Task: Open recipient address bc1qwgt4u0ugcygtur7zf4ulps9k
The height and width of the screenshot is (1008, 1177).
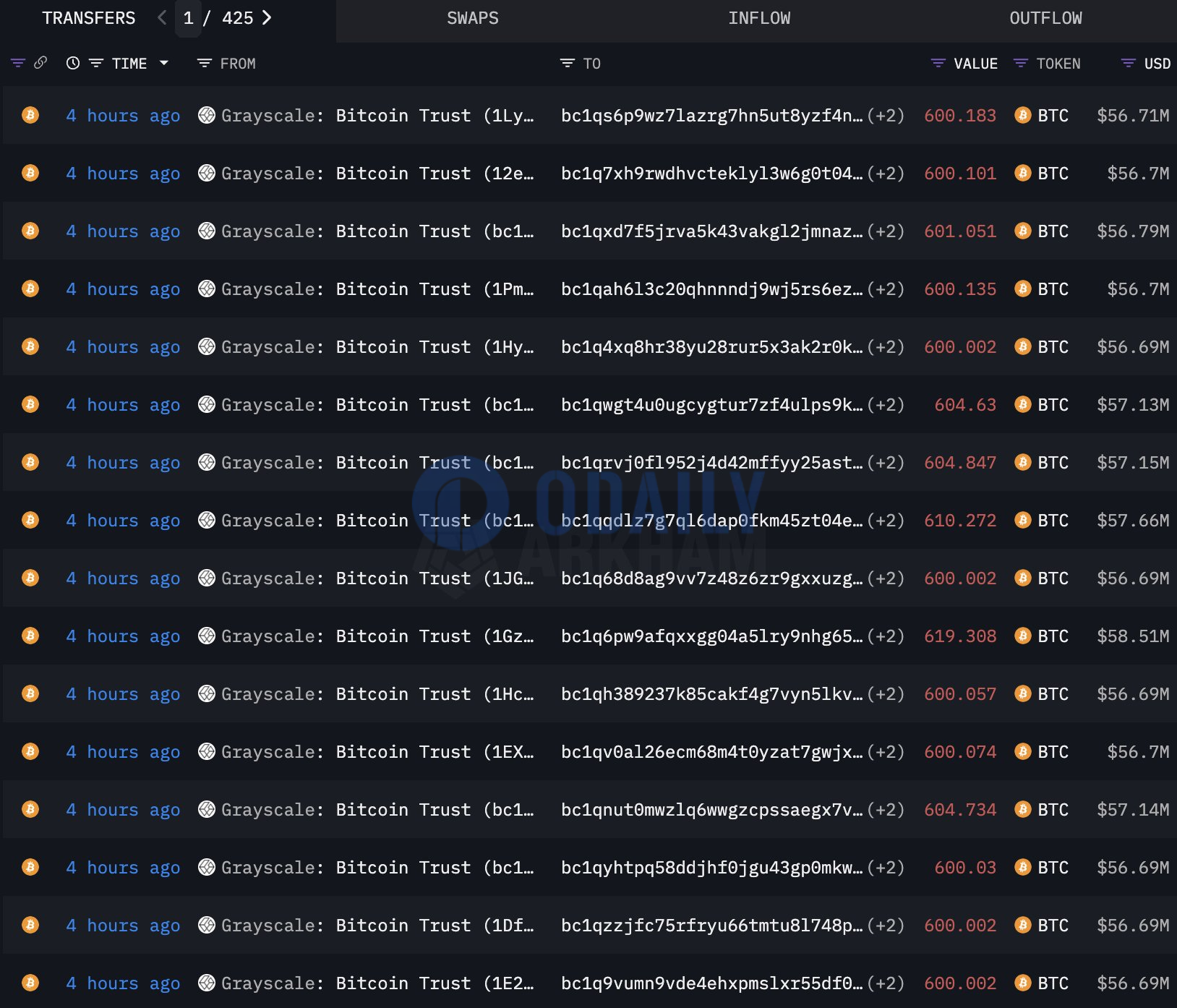Action: [x=711, y=405]
